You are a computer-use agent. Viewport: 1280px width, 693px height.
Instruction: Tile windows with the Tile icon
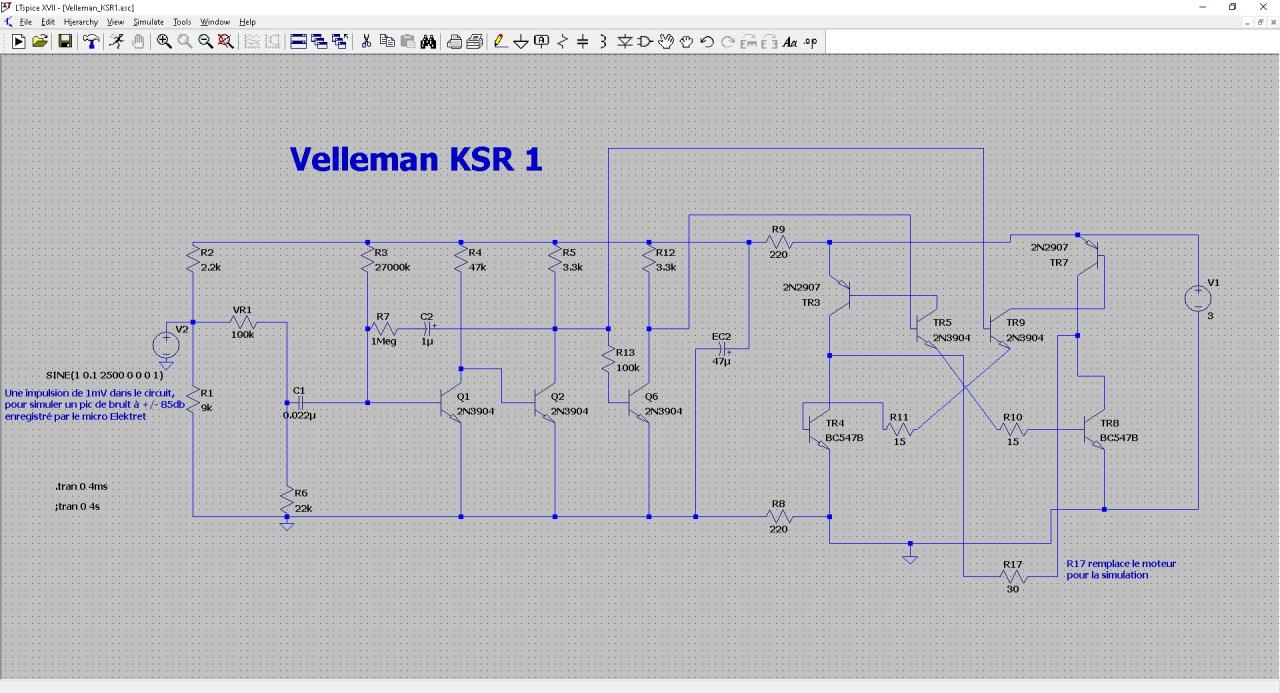point(298,41)
